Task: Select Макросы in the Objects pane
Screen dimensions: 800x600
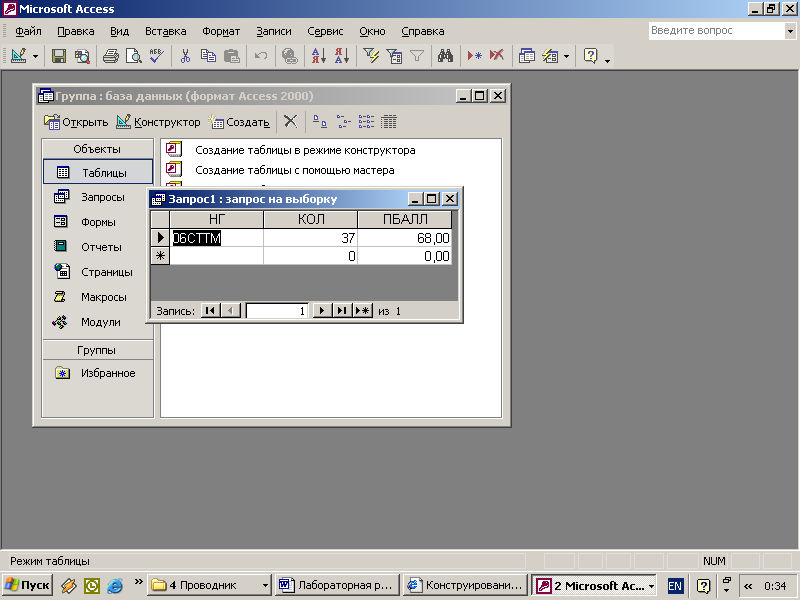Action: point(98,297)
